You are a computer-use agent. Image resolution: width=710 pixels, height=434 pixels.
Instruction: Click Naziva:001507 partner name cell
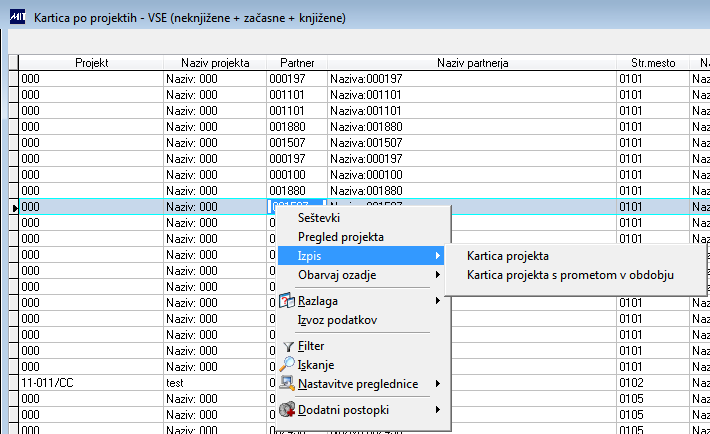click(472, 143)
